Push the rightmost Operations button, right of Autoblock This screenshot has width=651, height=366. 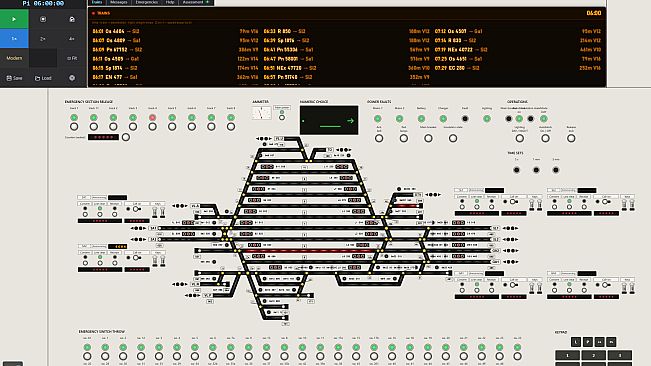click(571, 139)
